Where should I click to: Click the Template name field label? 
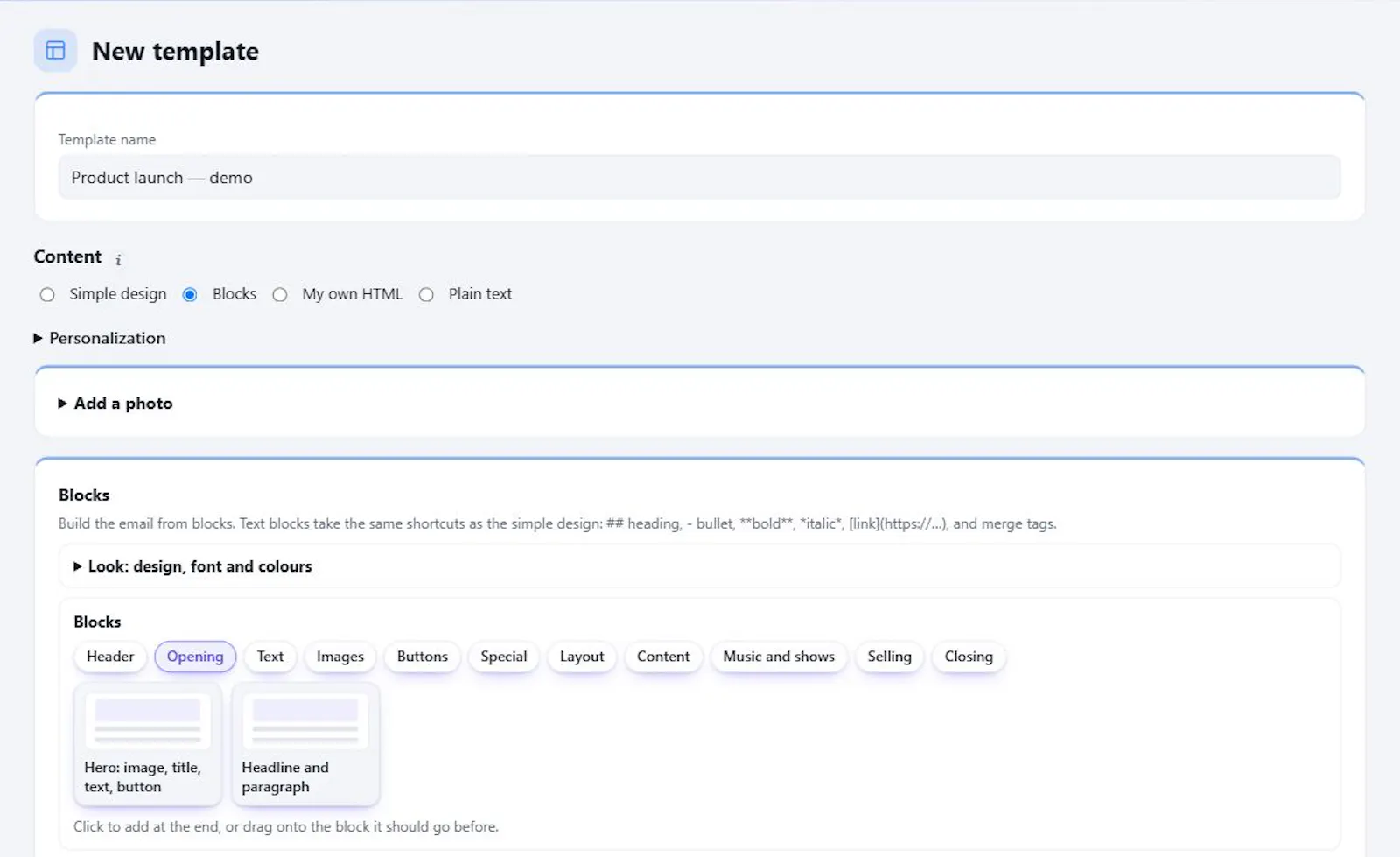coord(107,140)
